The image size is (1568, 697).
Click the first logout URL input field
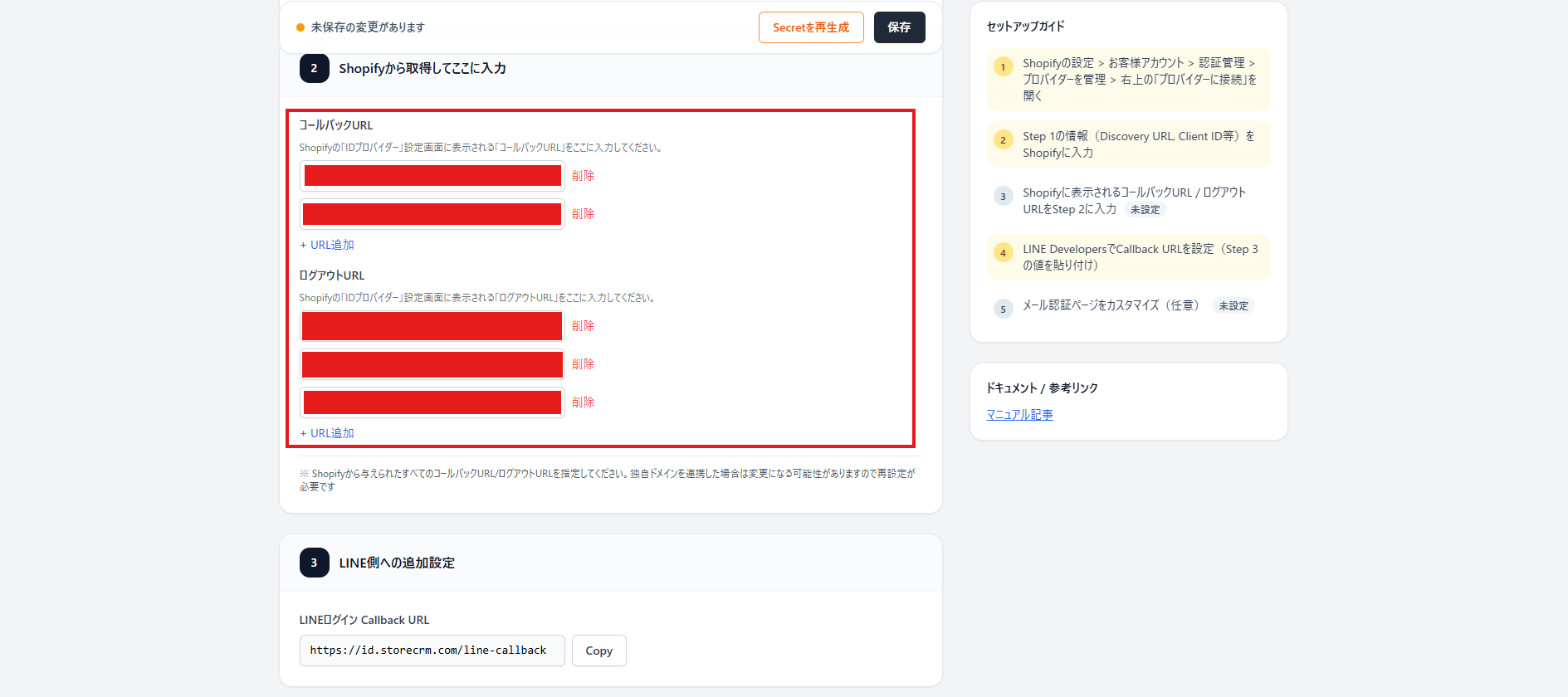pyautogui.click(x=432, y=326)
